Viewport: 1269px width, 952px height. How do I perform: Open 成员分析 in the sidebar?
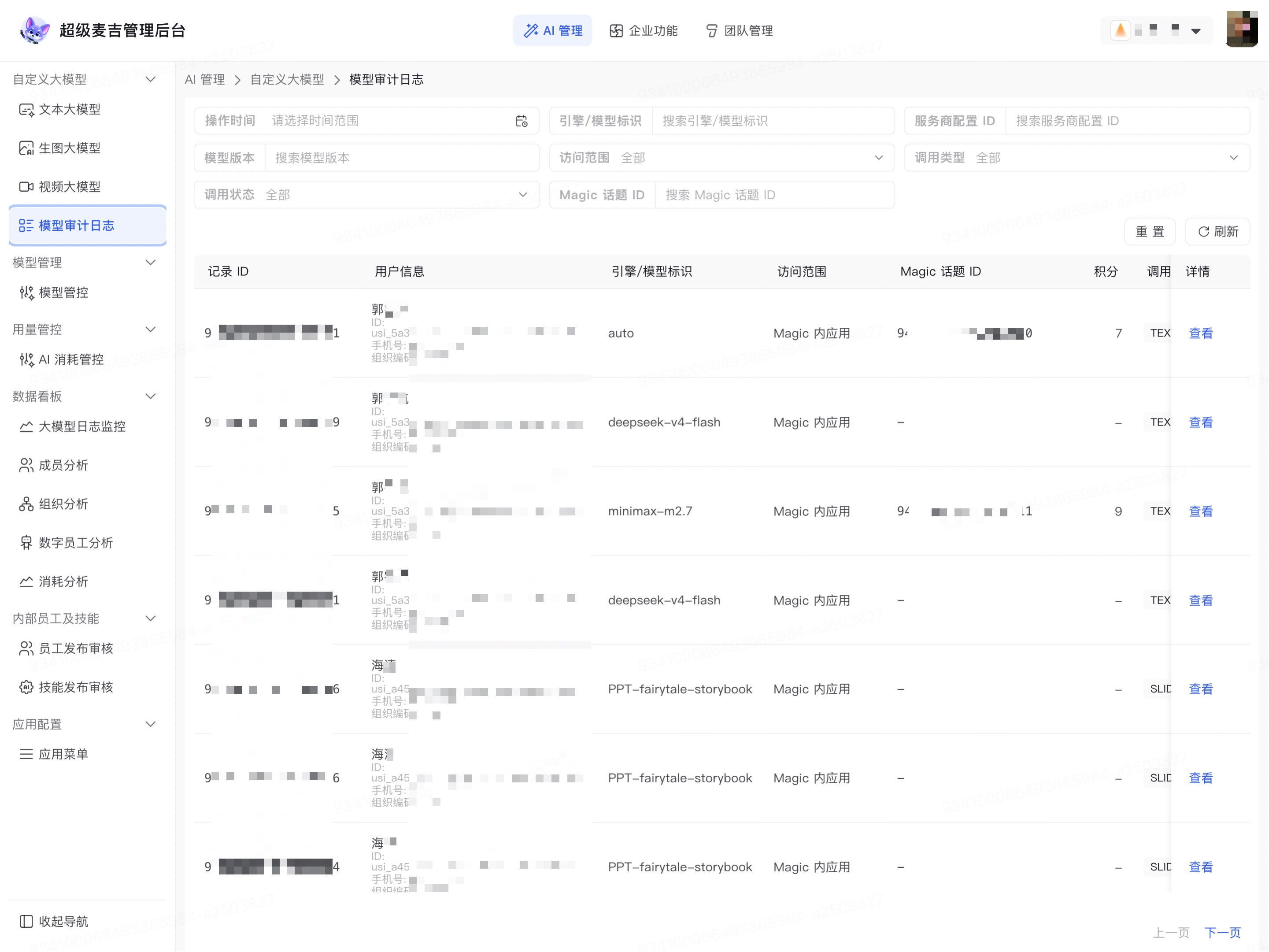point(87,465)
